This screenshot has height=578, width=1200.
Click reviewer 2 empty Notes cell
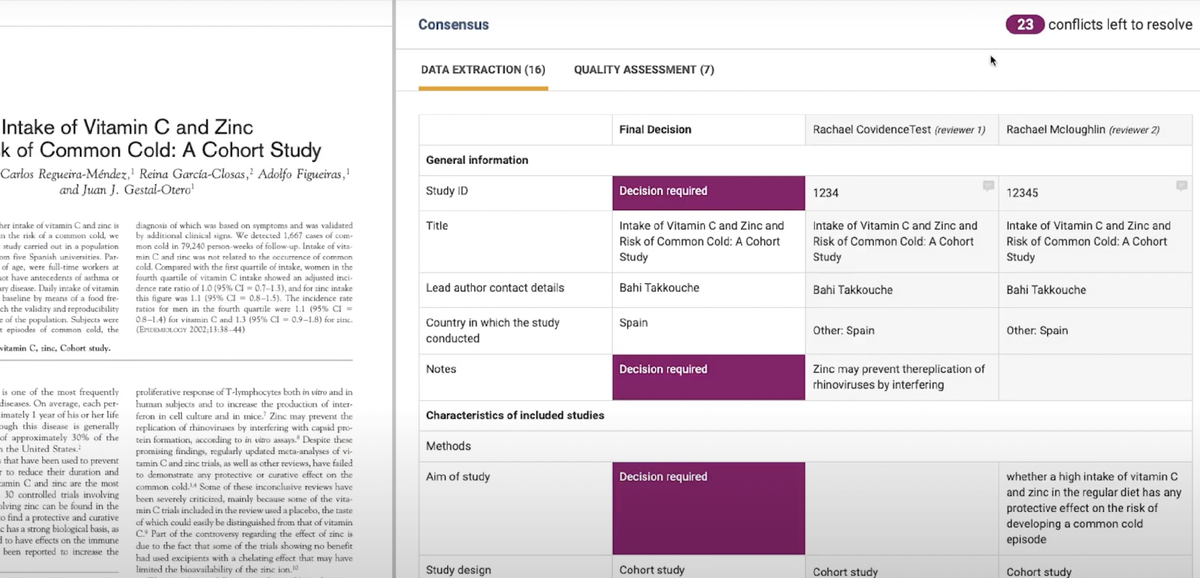[1097, 377]
